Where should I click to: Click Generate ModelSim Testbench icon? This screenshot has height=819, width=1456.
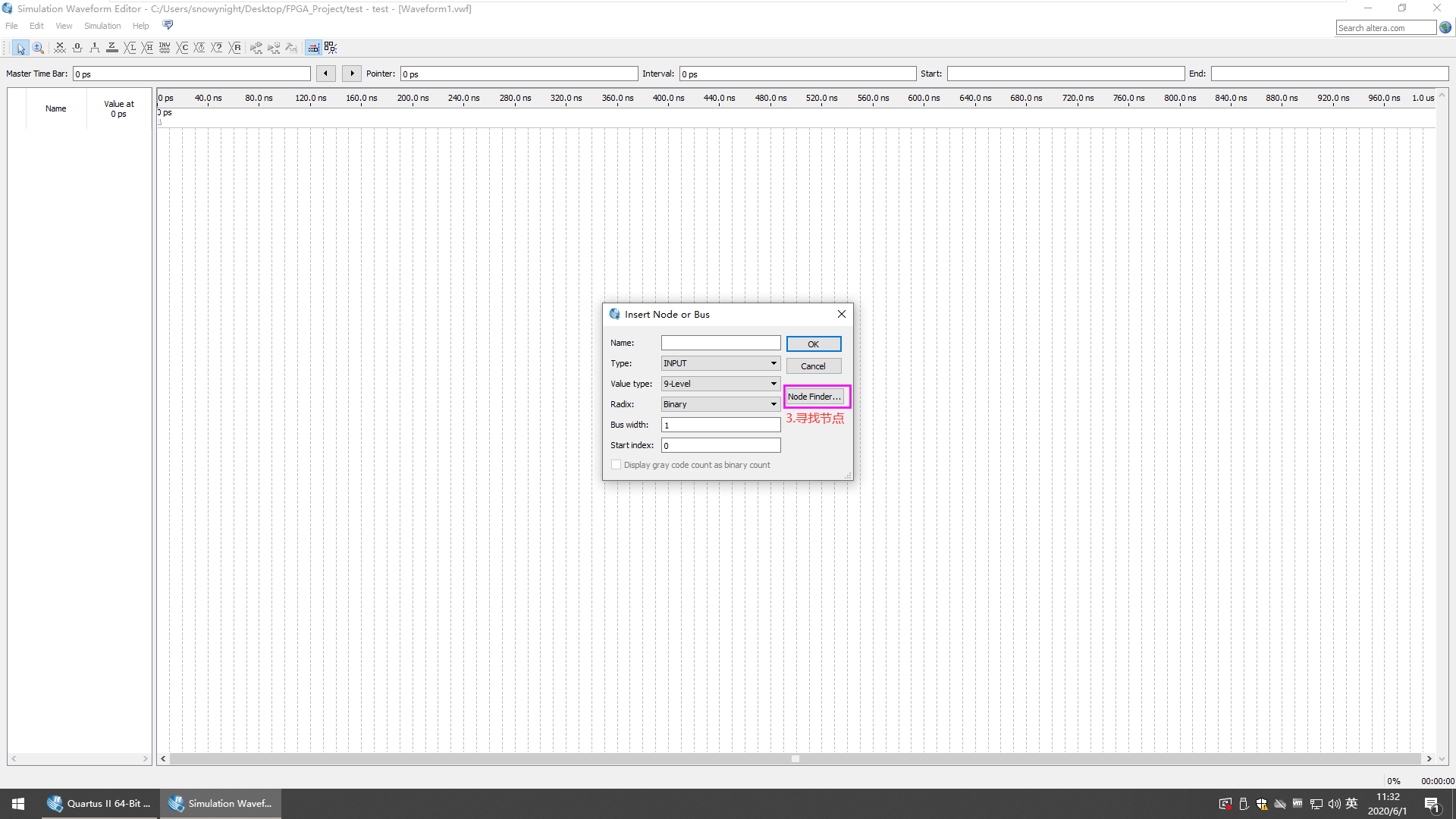[291, 48]
